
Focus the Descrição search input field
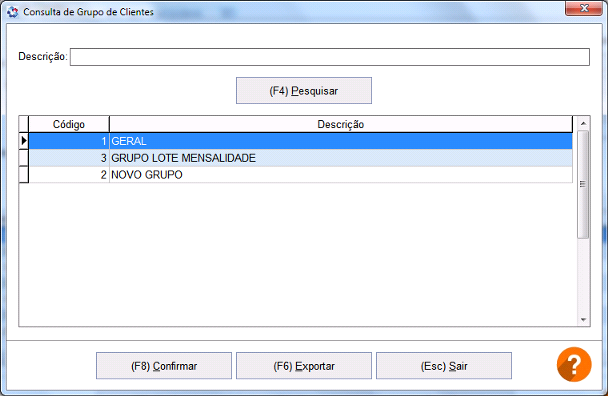330,57
